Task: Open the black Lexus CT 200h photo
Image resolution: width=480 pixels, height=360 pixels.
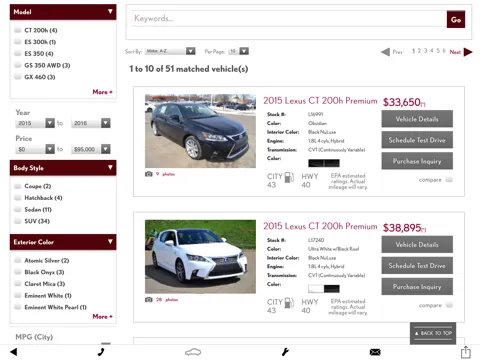Action: point(200,131)
